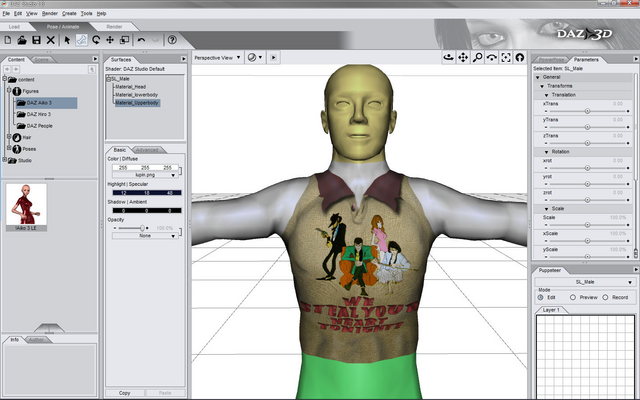Collapse the Translation group
Viewport: 640px width, 400px height.
[x=547, y=95]
